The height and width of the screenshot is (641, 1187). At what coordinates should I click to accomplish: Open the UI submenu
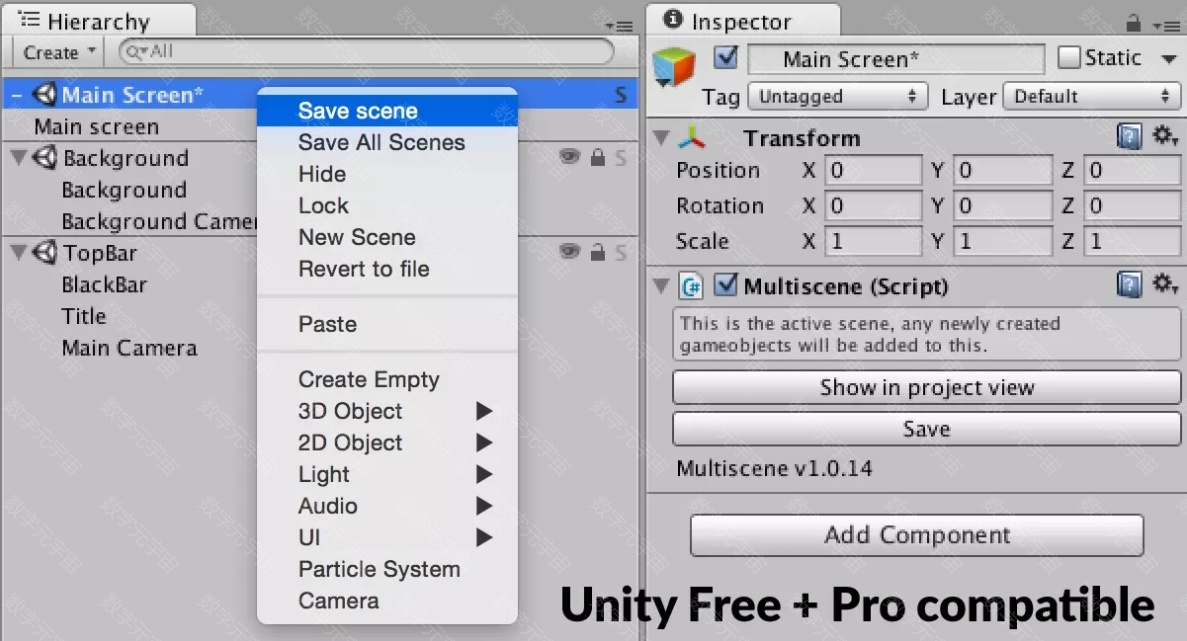coord(388,538)
